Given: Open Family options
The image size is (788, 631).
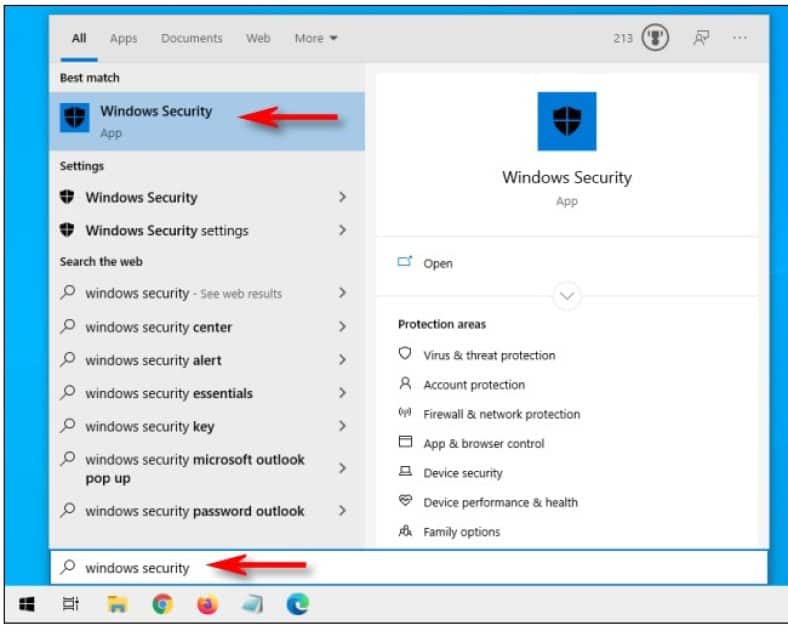Looking at the screenshot, I should click(x=461, y=532).
